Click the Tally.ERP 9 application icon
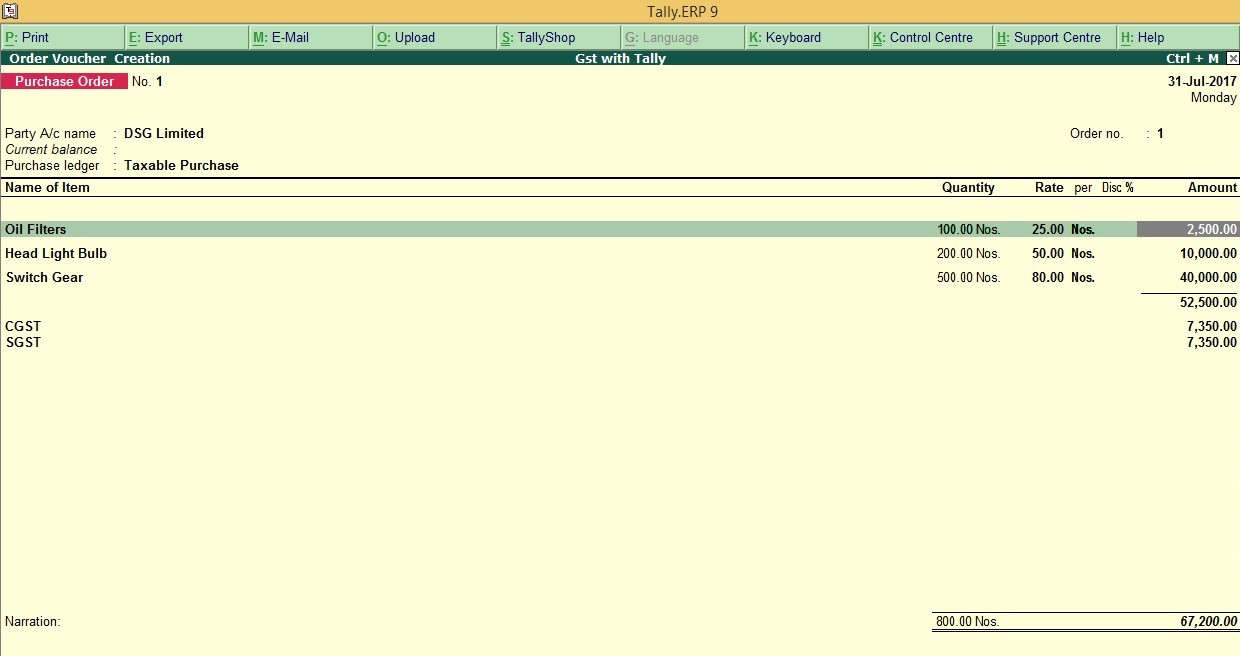The image size is (1240, 656). (10, 11)
